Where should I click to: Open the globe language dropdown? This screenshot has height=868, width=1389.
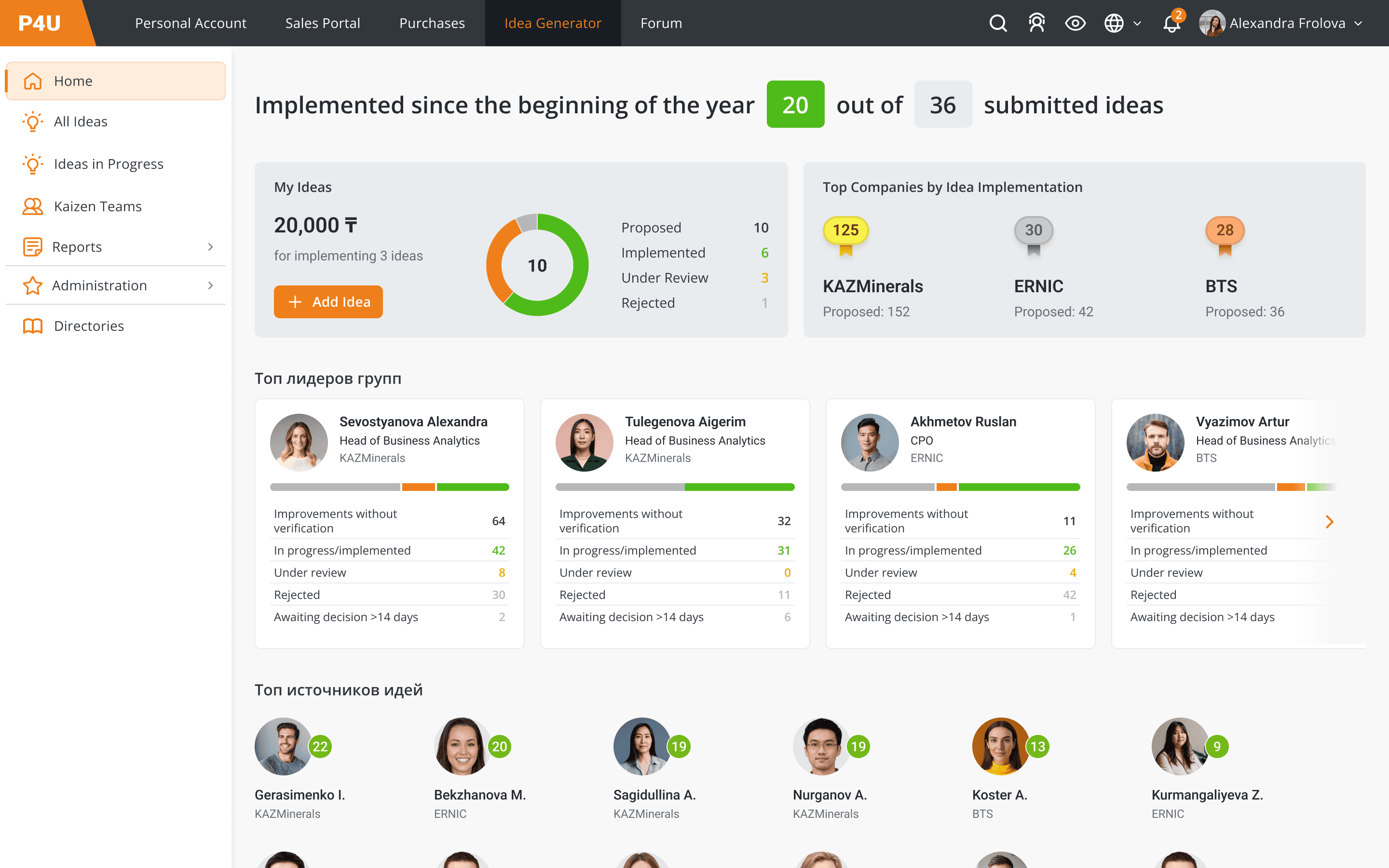coord(1122,23)
